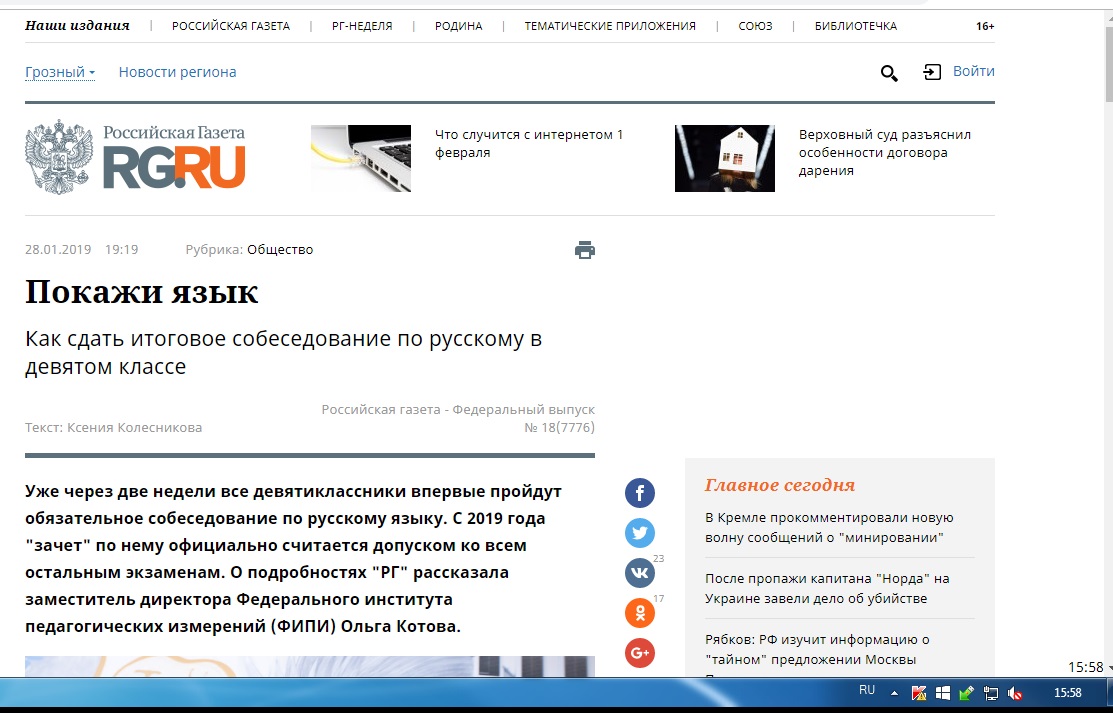Click the Kaspersky tray icon

pyautogui.click(x=918, y=692)
